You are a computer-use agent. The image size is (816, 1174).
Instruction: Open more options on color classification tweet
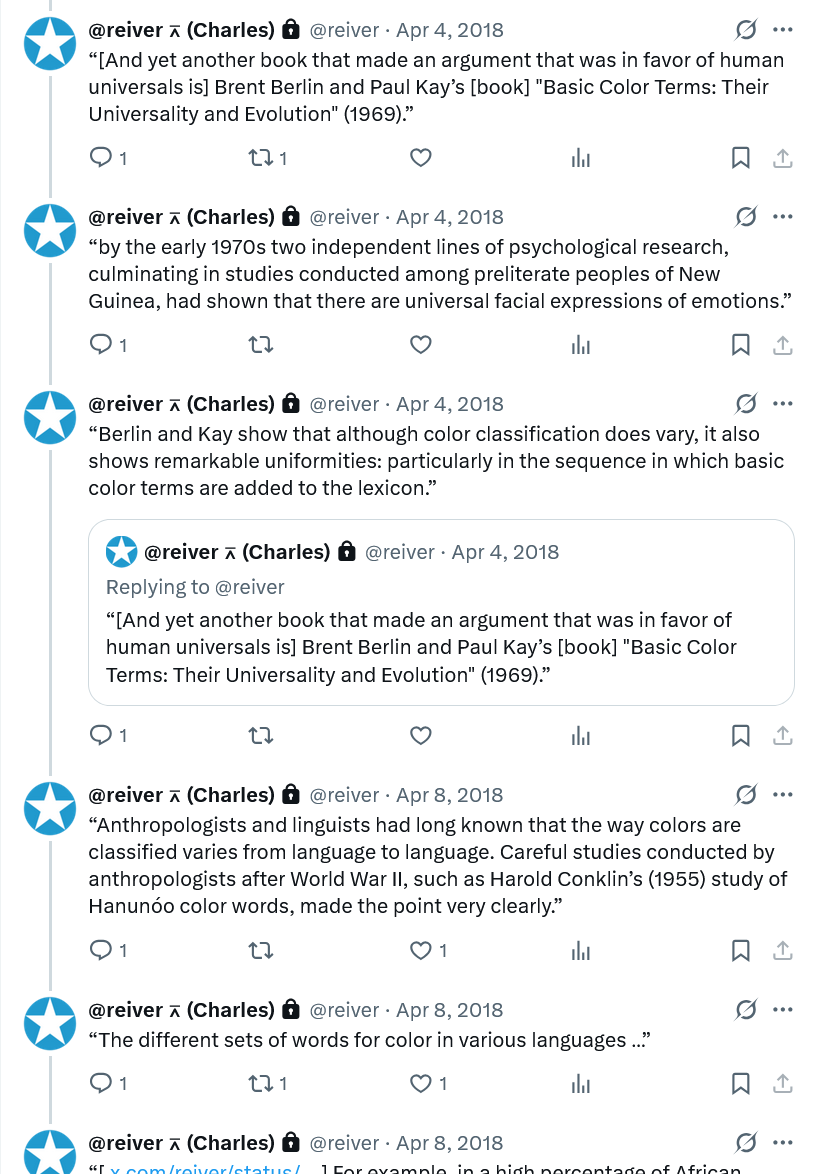point(783,404)
